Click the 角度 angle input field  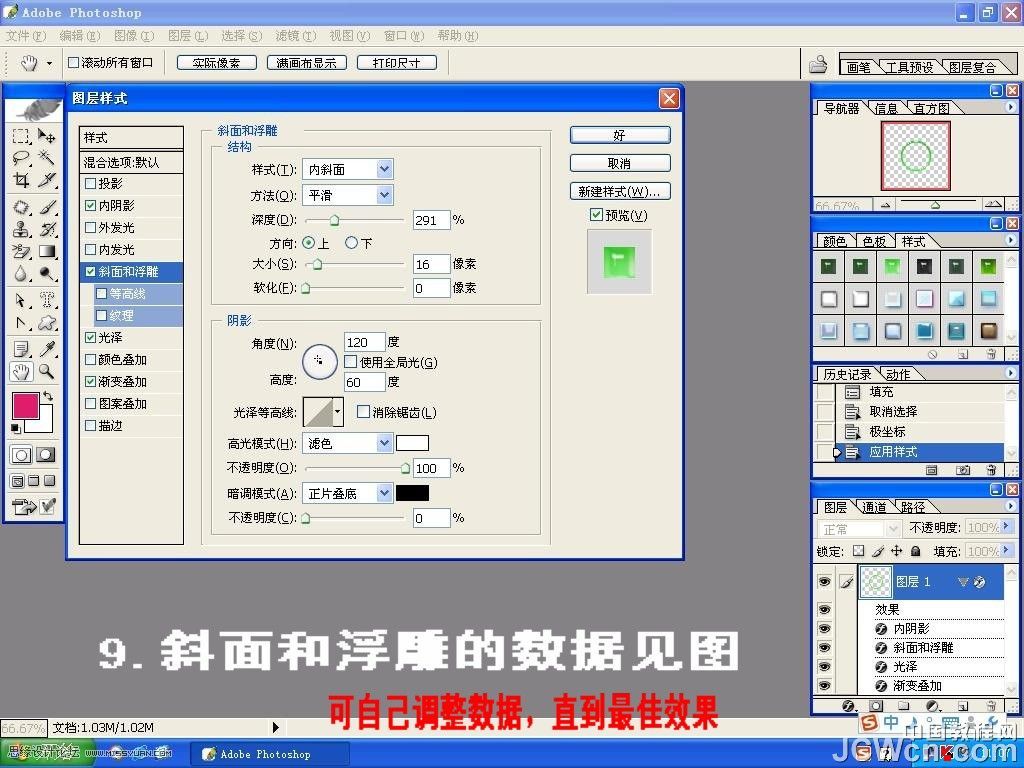(x=364, y=342)
